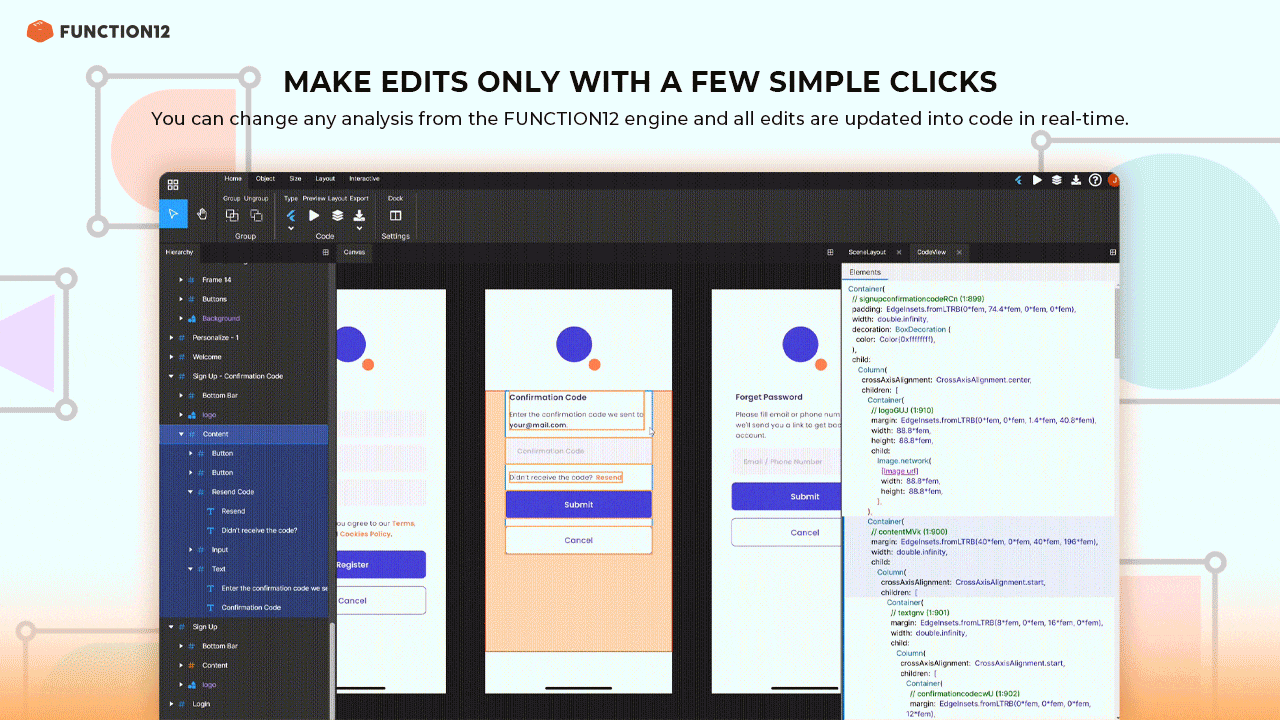The image size is (1280, 720).
Task: Select the pointer selection tool
Action: (173, 214)
